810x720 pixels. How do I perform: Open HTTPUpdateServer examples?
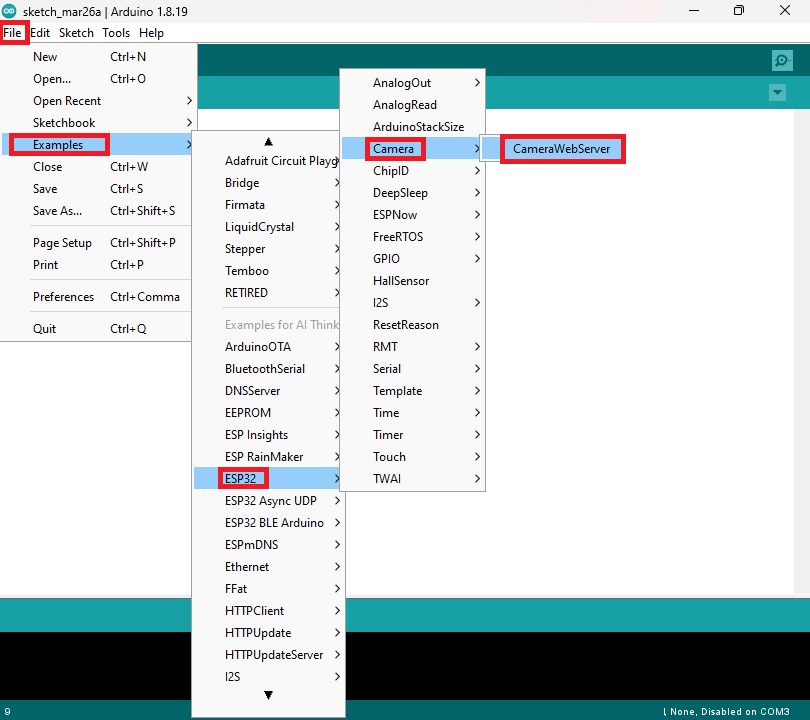269,655
